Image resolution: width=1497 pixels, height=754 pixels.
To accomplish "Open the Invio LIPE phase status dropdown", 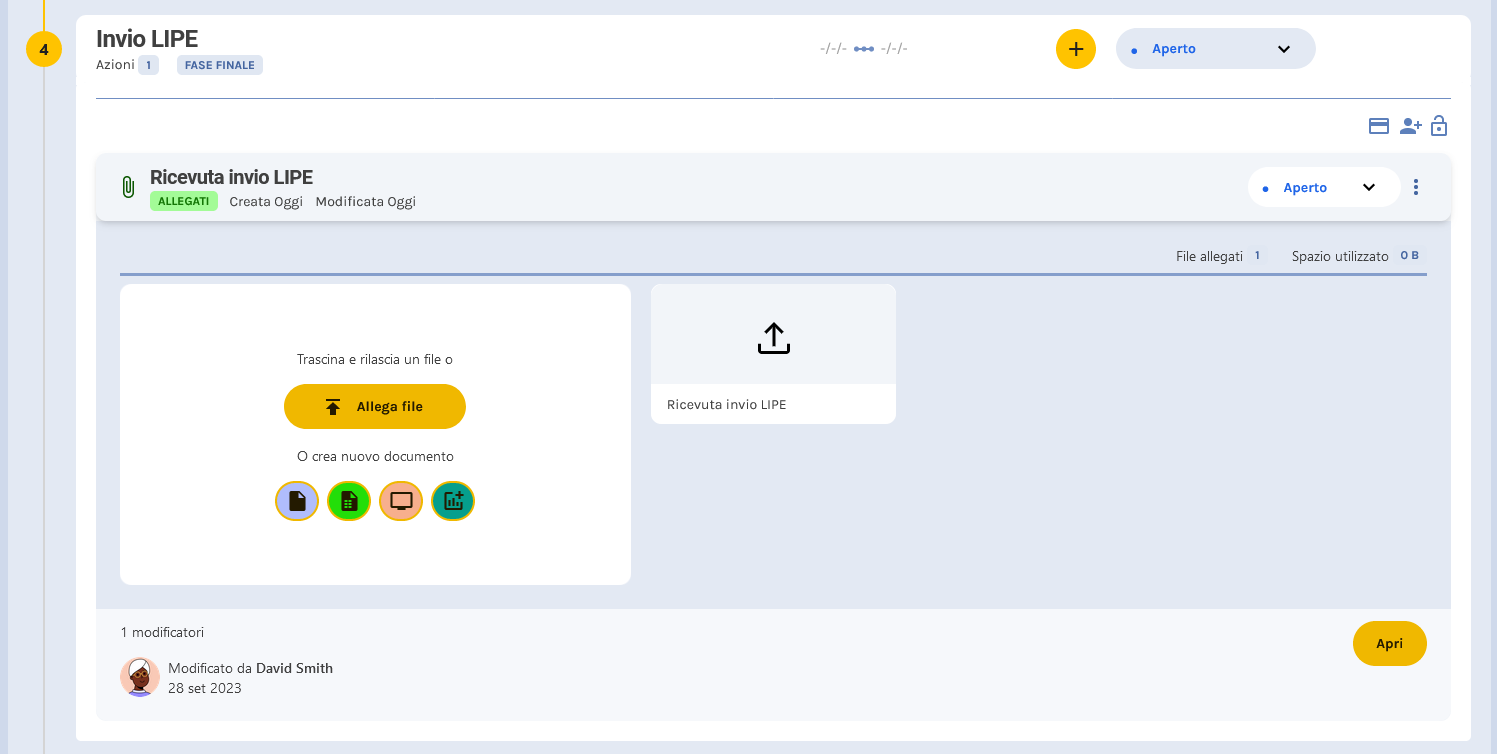I will click(1215, 49).
